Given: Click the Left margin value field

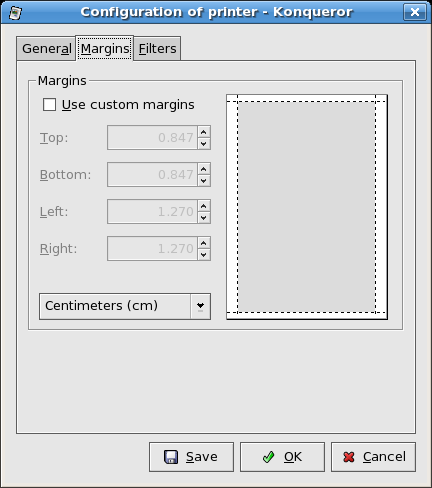Looking at the screenshot, I should tap(153, 212).
